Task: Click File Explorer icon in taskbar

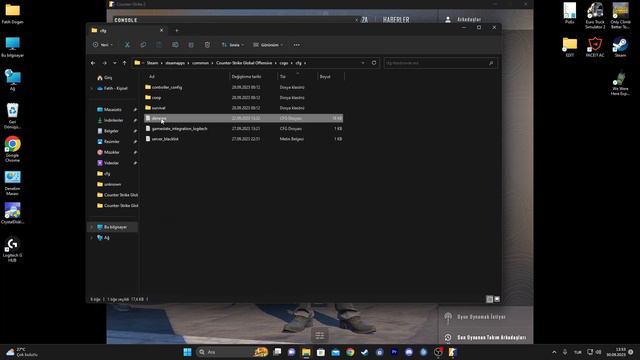Action: coord(306,352)
